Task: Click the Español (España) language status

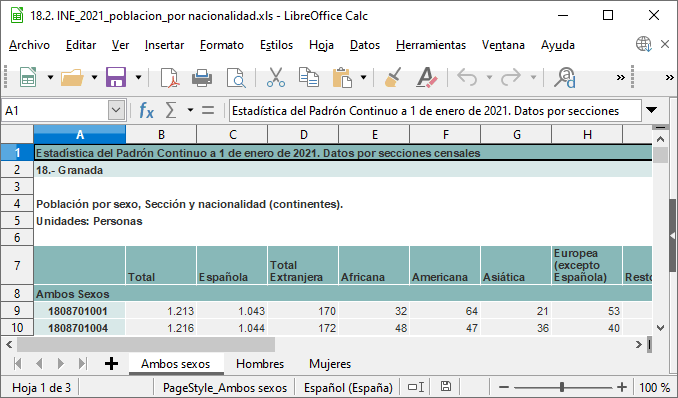Action: coord(348,387)
